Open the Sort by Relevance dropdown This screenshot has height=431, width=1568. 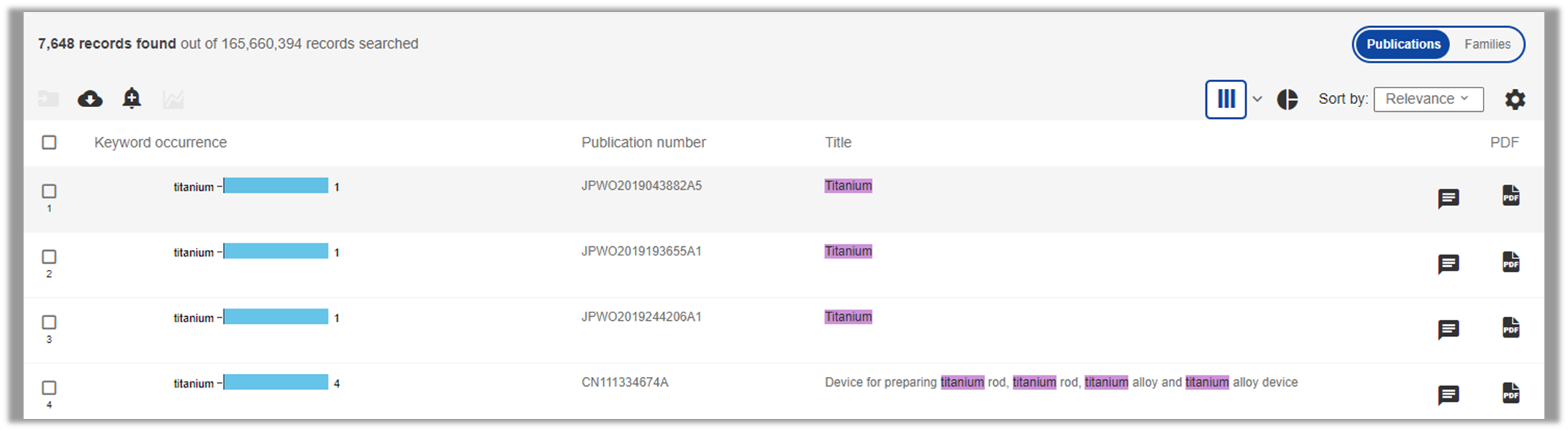click(1428, 99)
